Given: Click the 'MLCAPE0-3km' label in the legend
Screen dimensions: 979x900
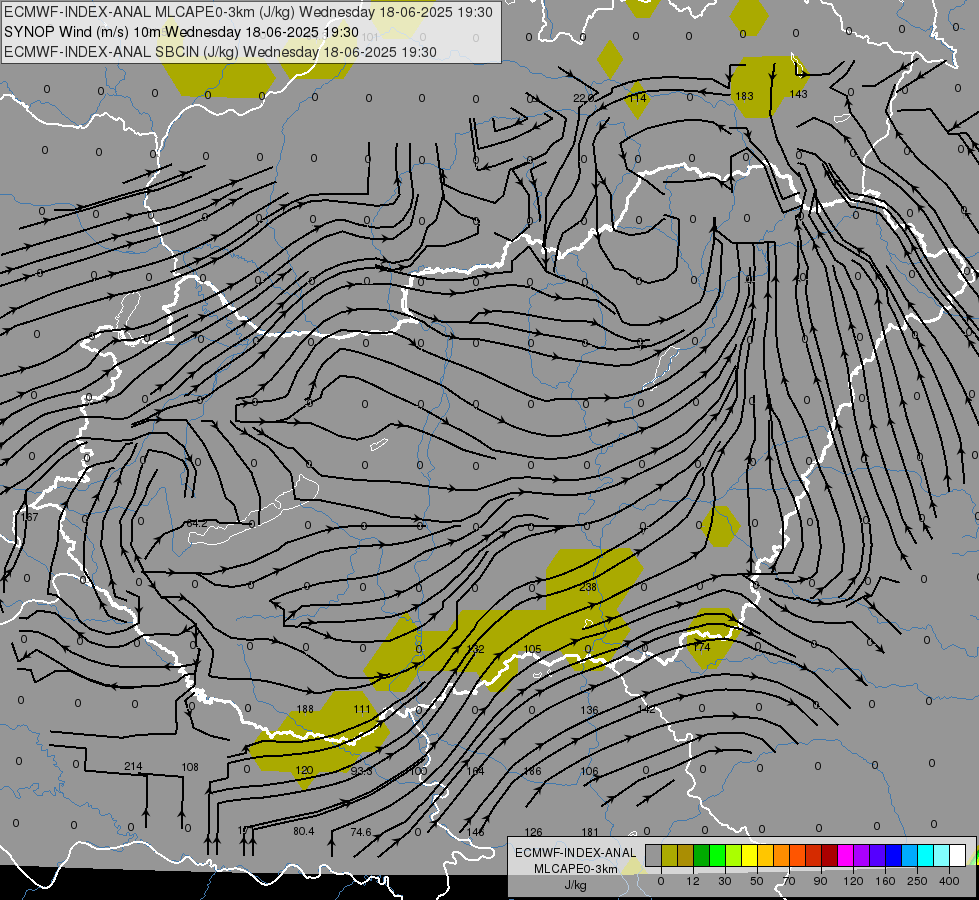Looking at the screenshot, I should coord(575,869).
